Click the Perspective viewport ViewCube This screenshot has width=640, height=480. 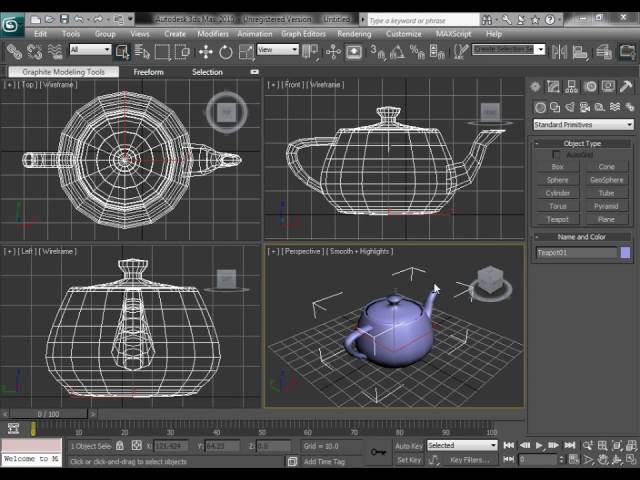click(490, 282)
